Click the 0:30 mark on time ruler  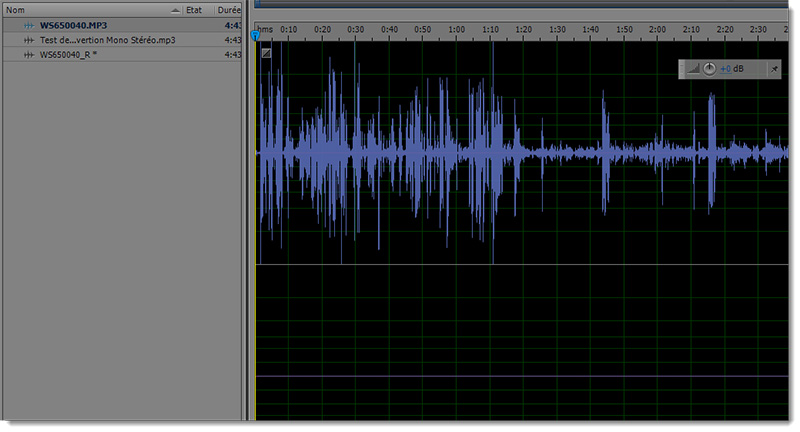[x=356, y=30]
